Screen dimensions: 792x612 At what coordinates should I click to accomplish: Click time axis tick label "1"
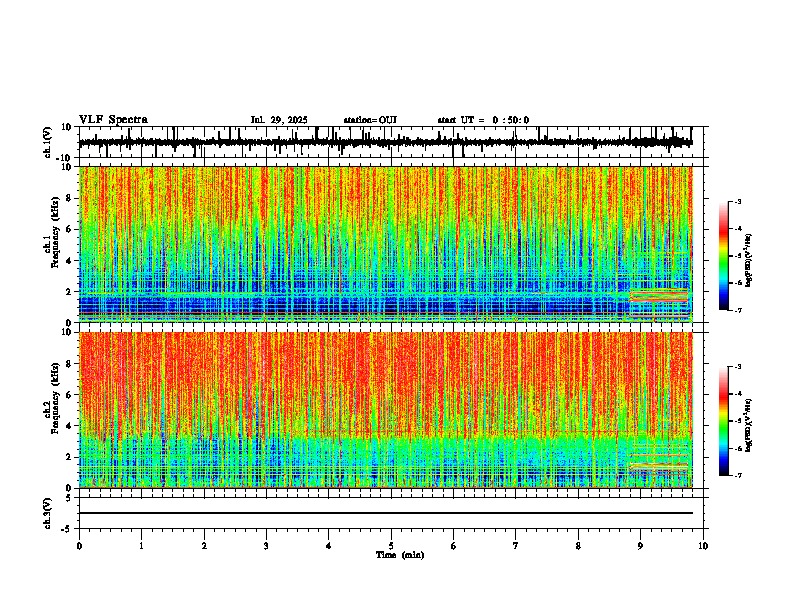[141, 546]
